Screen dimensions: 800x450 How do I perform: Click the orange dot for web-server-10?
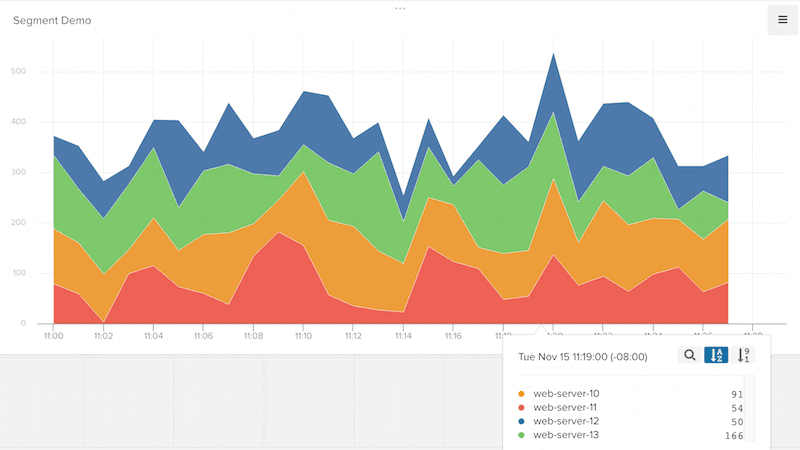[522, 394]
